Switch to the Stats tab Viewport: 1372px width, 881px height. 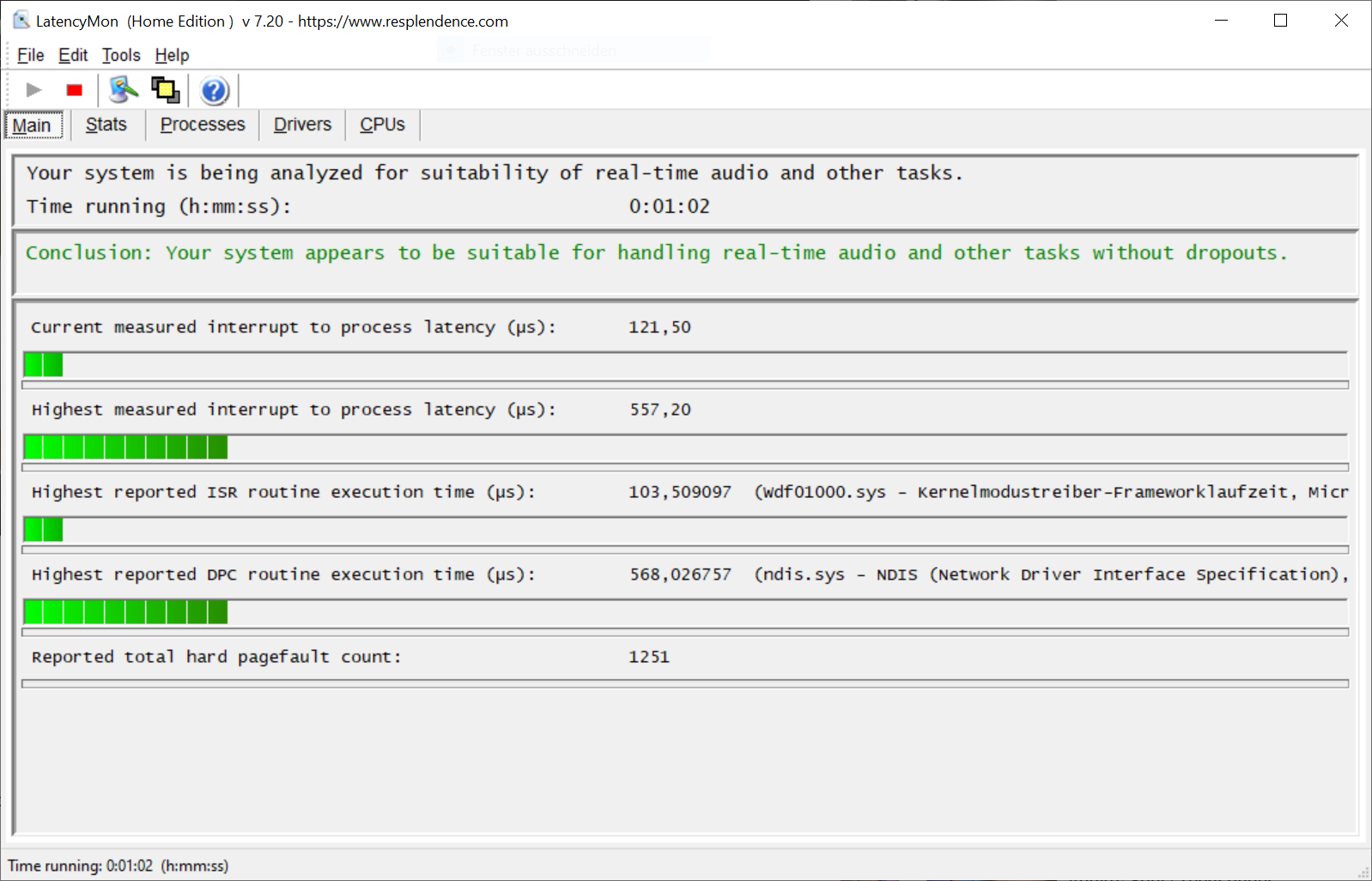106,125
